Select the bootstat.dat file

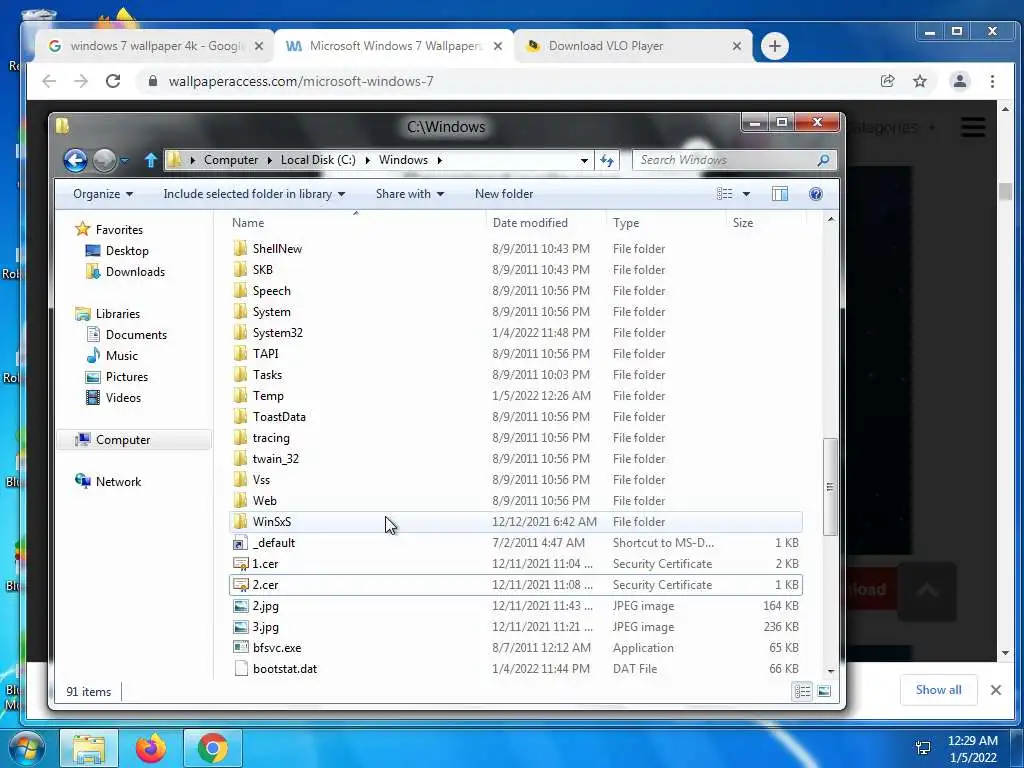tap(516, 669)
